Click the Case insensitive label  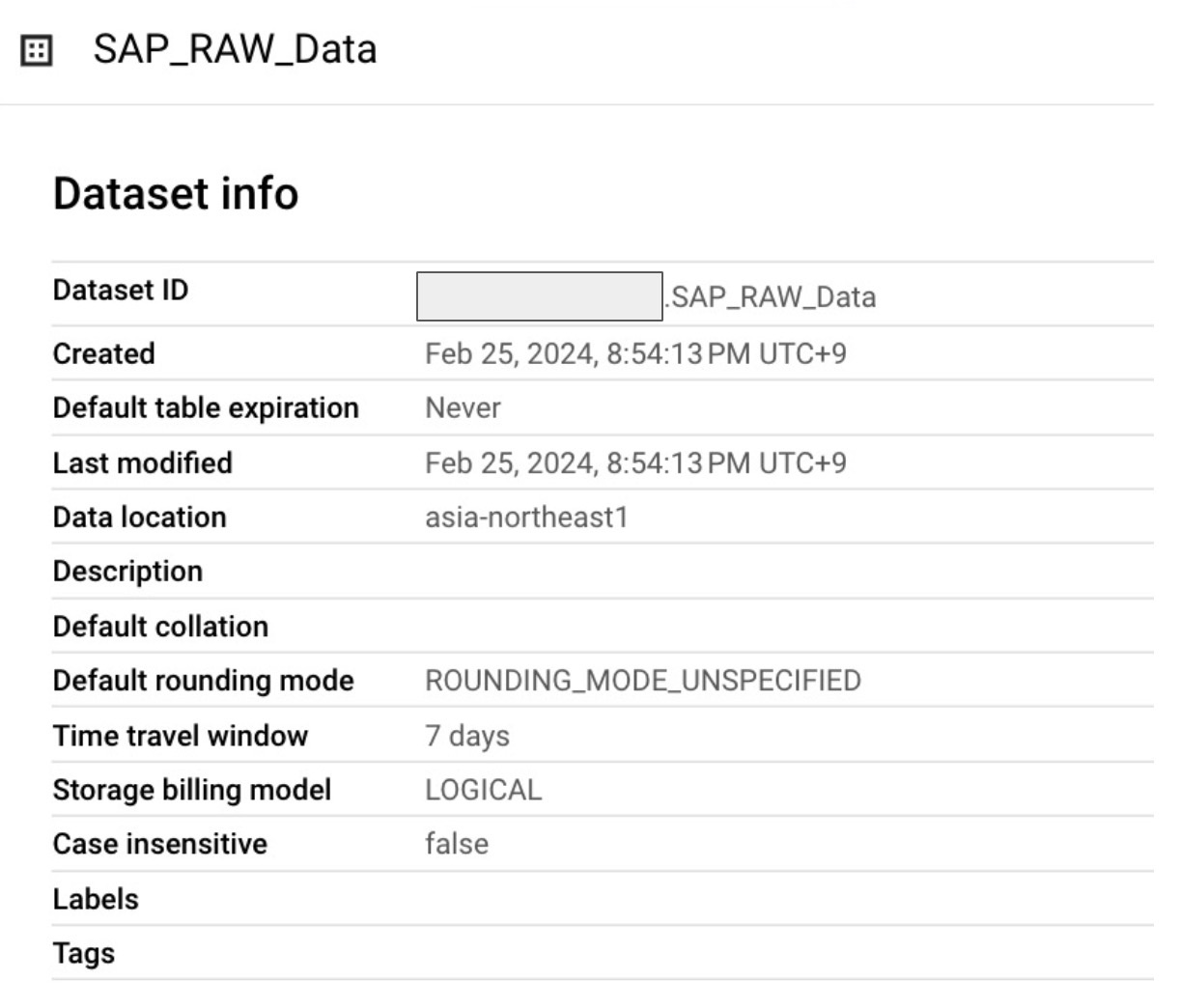point(160,844)
